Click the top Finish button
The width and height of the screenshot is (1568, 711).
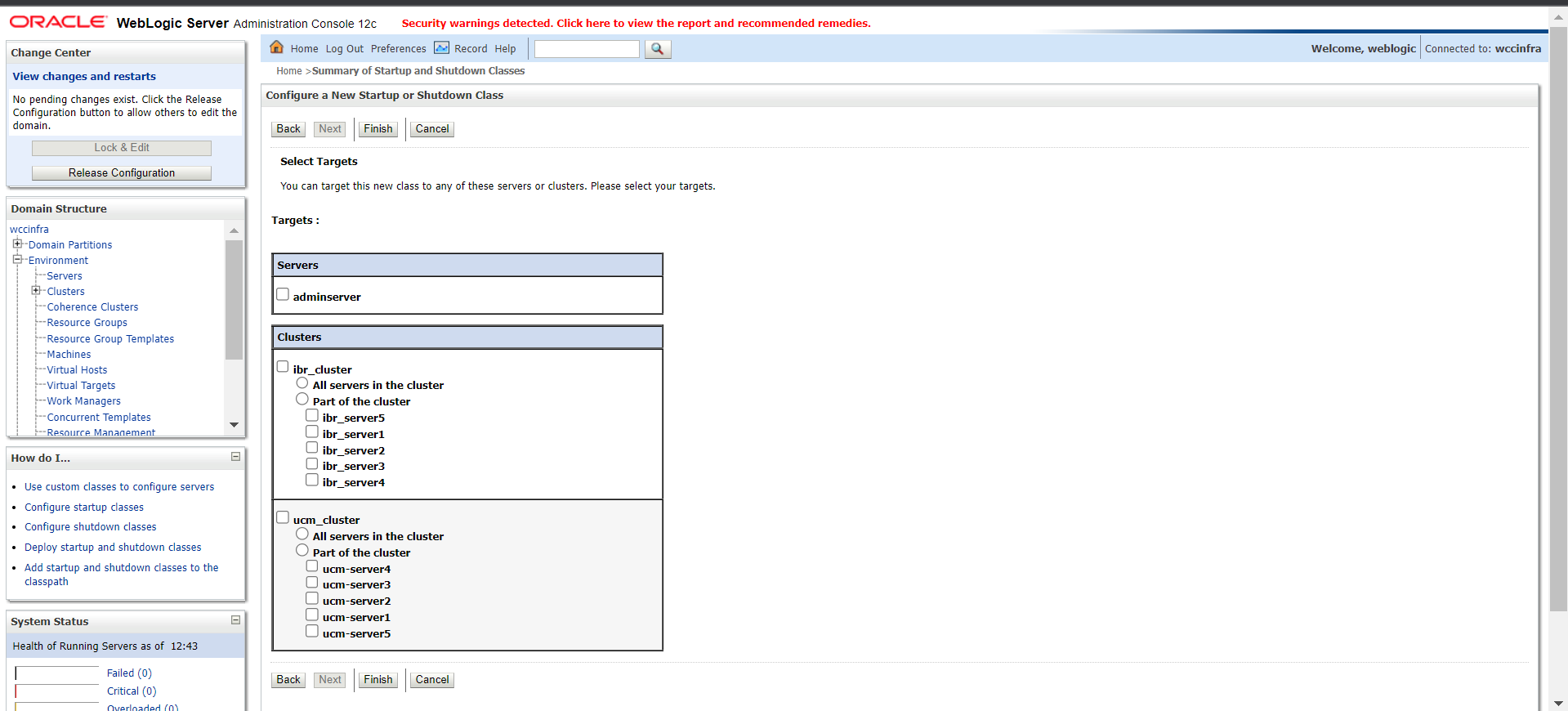click(x=378, y=129)
